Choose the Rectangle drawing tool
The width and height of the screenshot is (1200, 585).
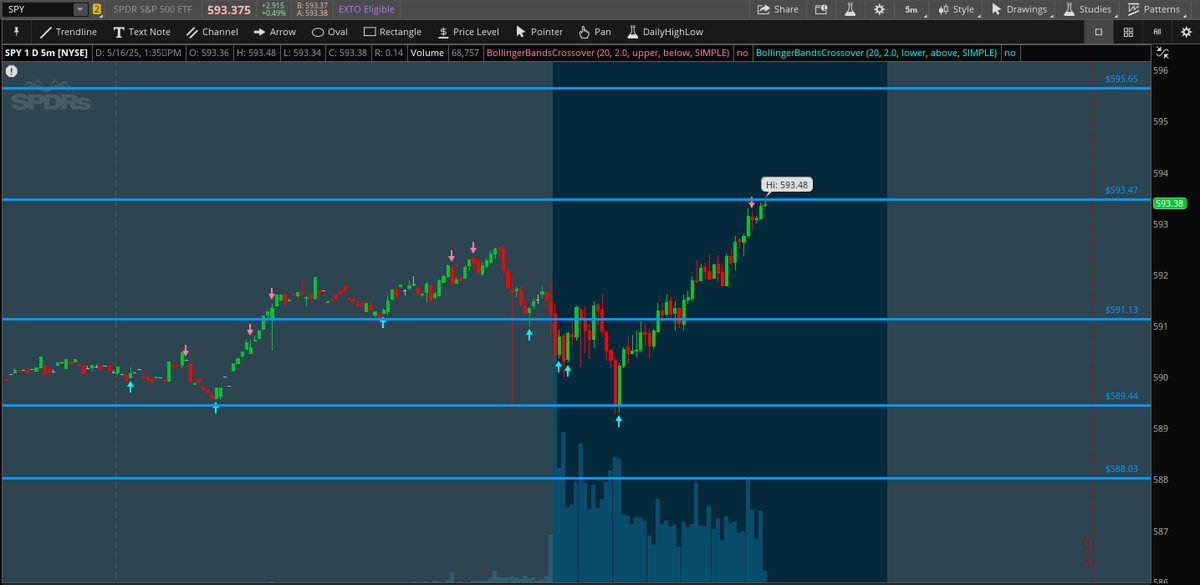click(x=392, y=31)
